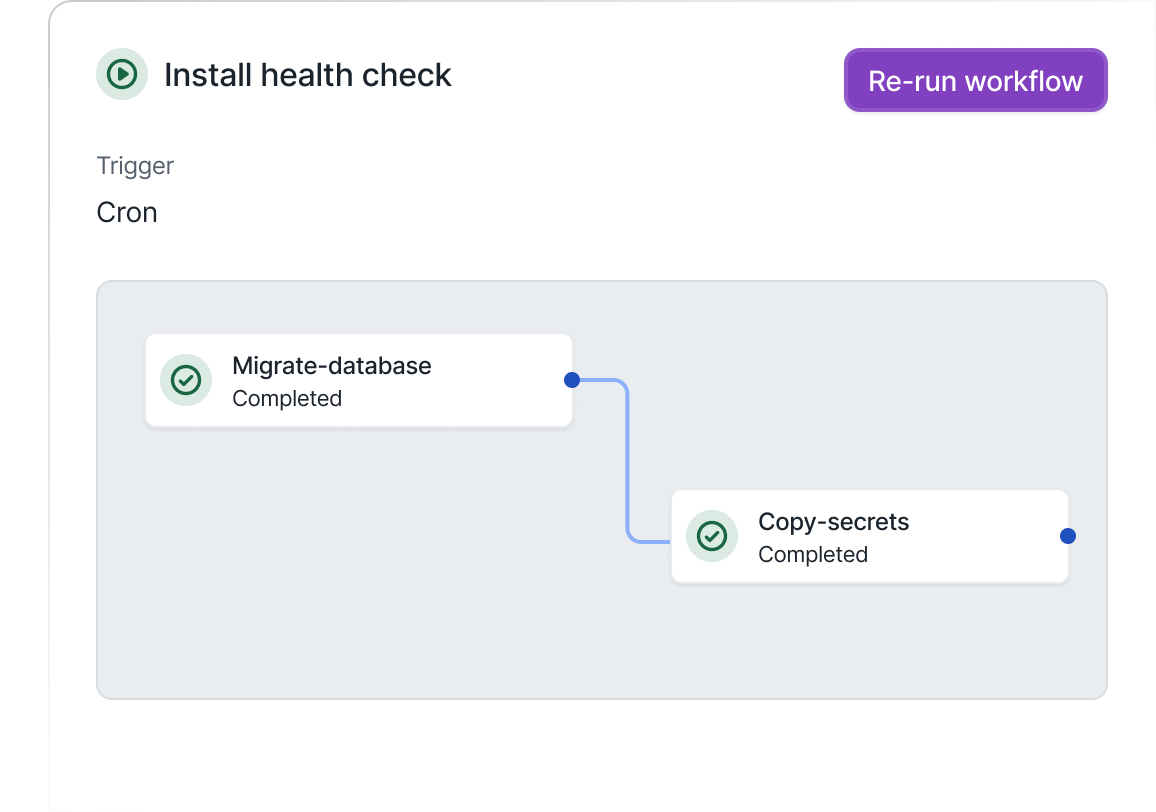This screenshot has width=1156, height=812.
Task: Click the Copy-secrets green checkmark icon
Action: pos(712,536)
